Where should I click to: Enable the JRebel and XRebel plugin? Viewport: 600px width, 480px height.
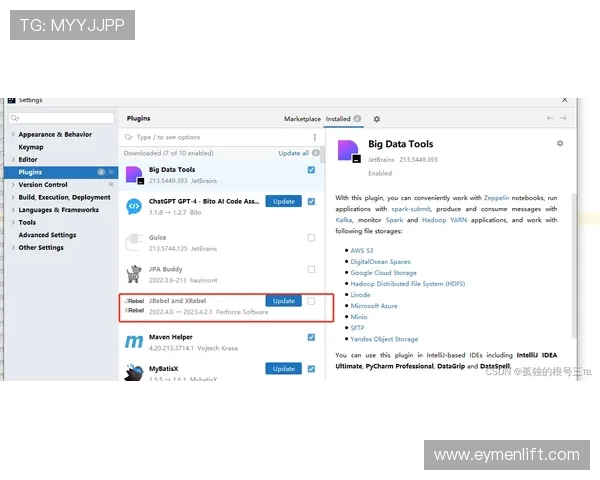point(311,300)
